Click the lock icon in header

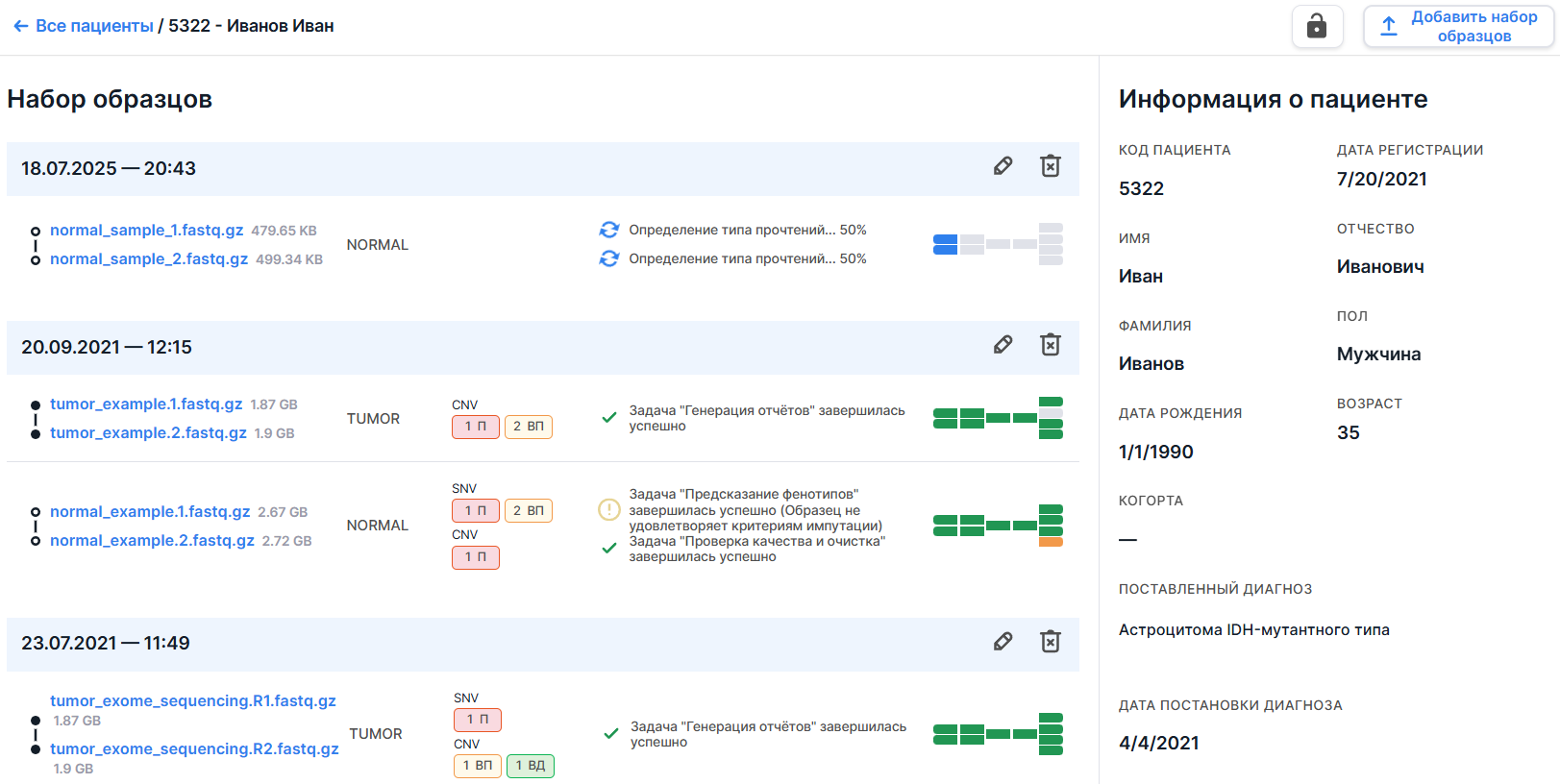1316,26
